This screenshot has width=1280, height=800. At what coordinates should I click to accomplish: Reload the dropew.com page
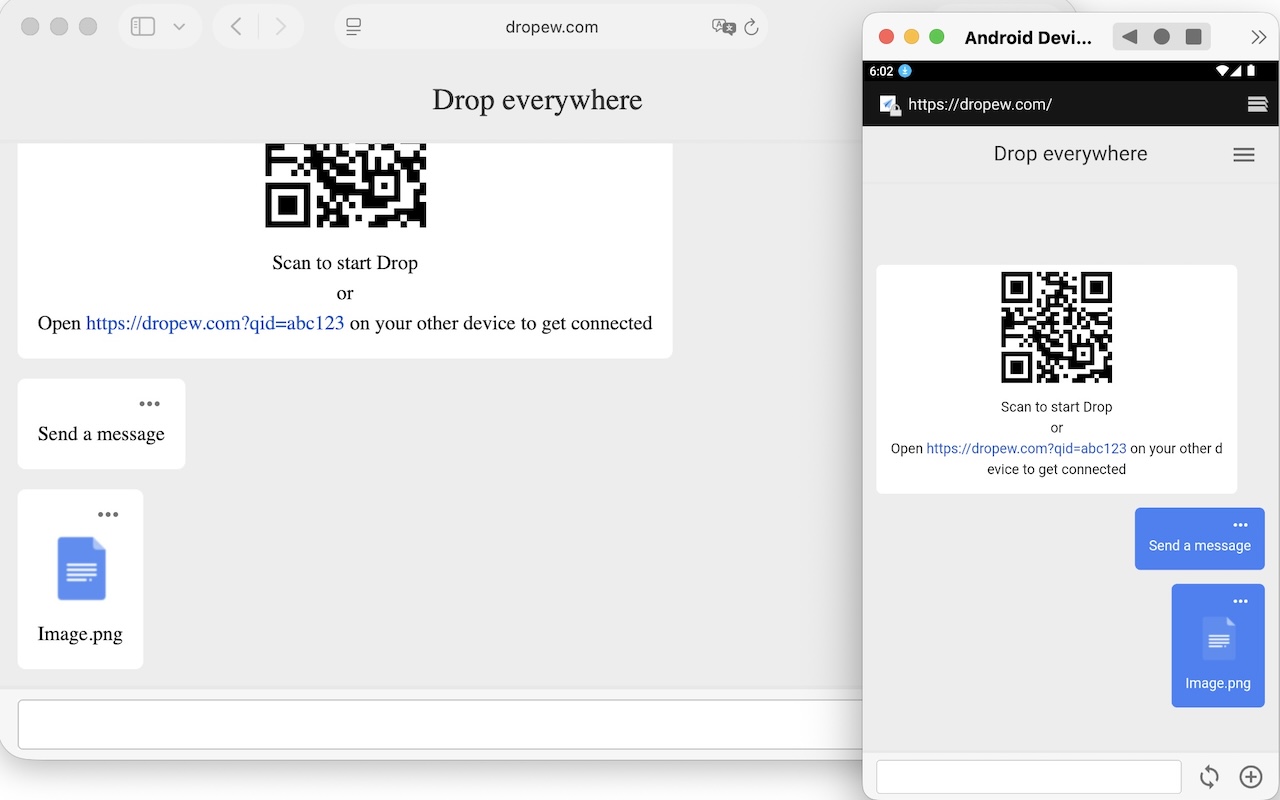coord(752,27)
